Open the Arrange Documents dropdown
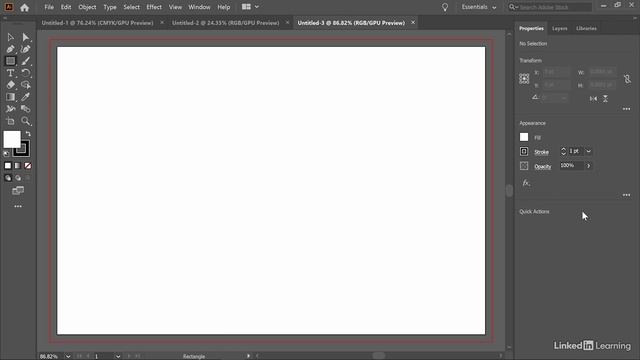Viewport: 640px width, 360px height. pos(250,7)
